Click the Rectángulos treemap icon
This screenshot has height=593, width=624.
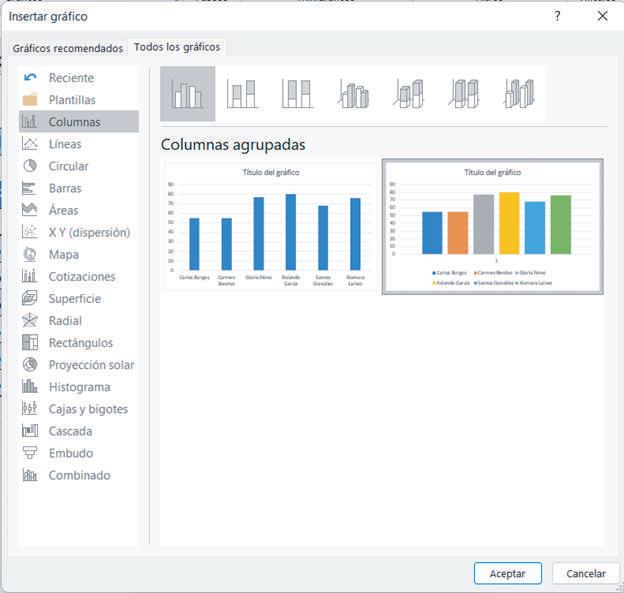coord(30,342)
